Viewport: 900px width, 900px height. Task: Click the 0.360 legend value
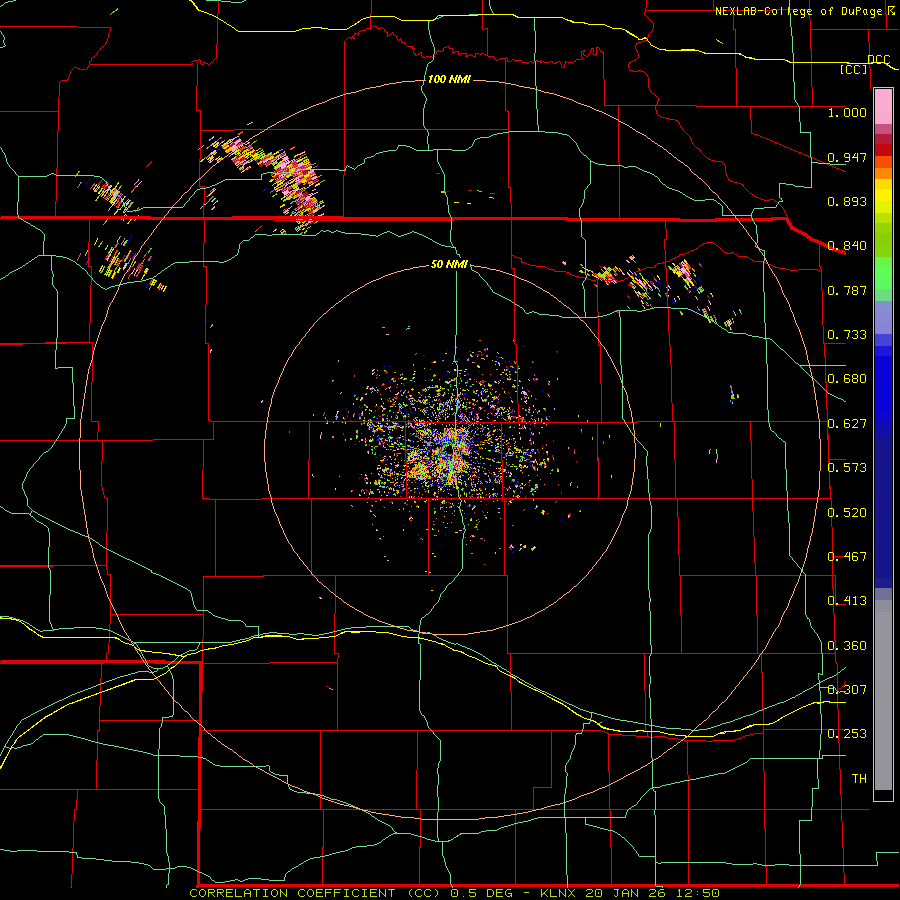point(847,646)
